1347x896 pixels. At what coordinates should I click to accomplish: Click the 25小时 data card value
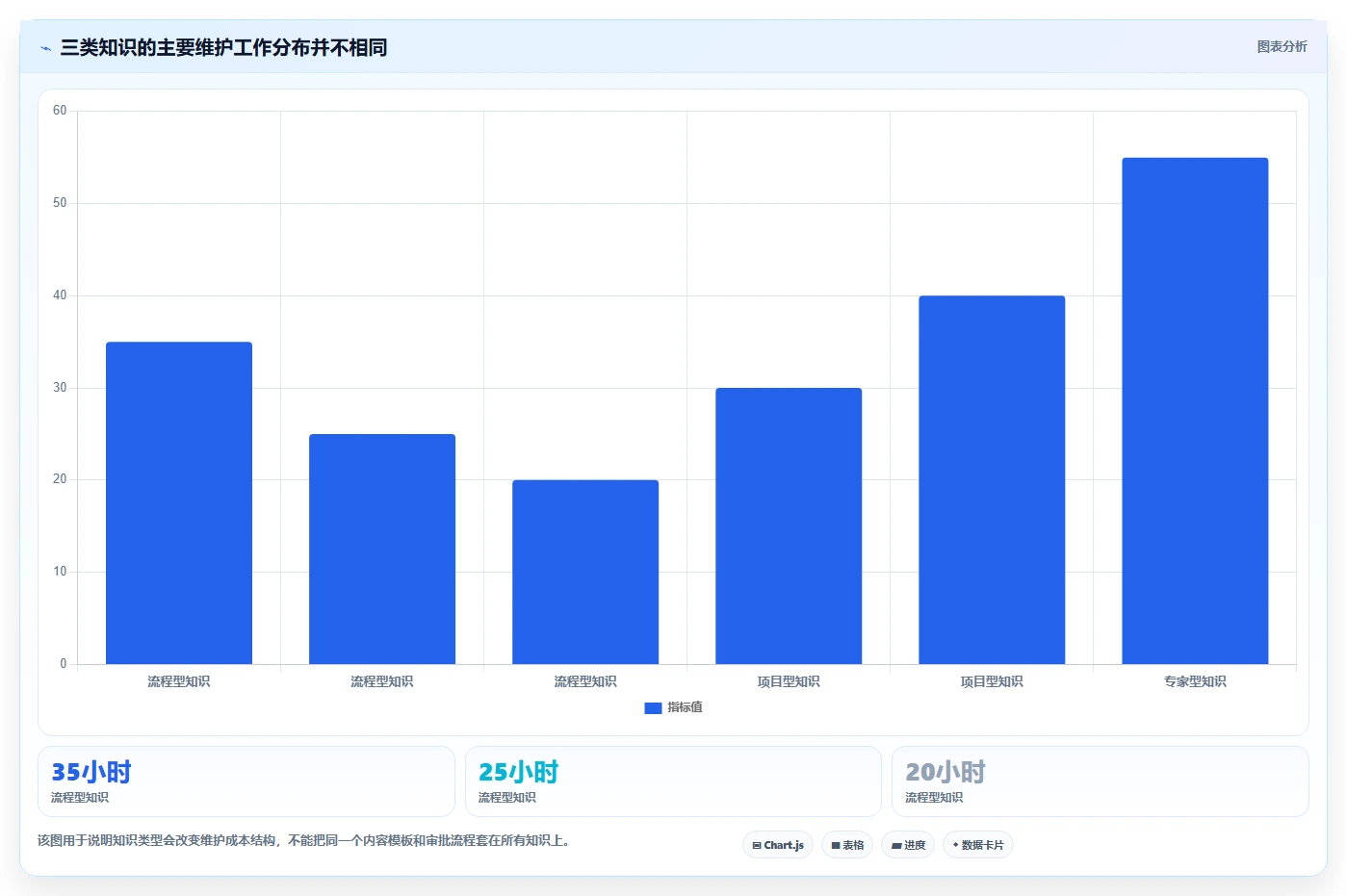click(x=519, y=772)
